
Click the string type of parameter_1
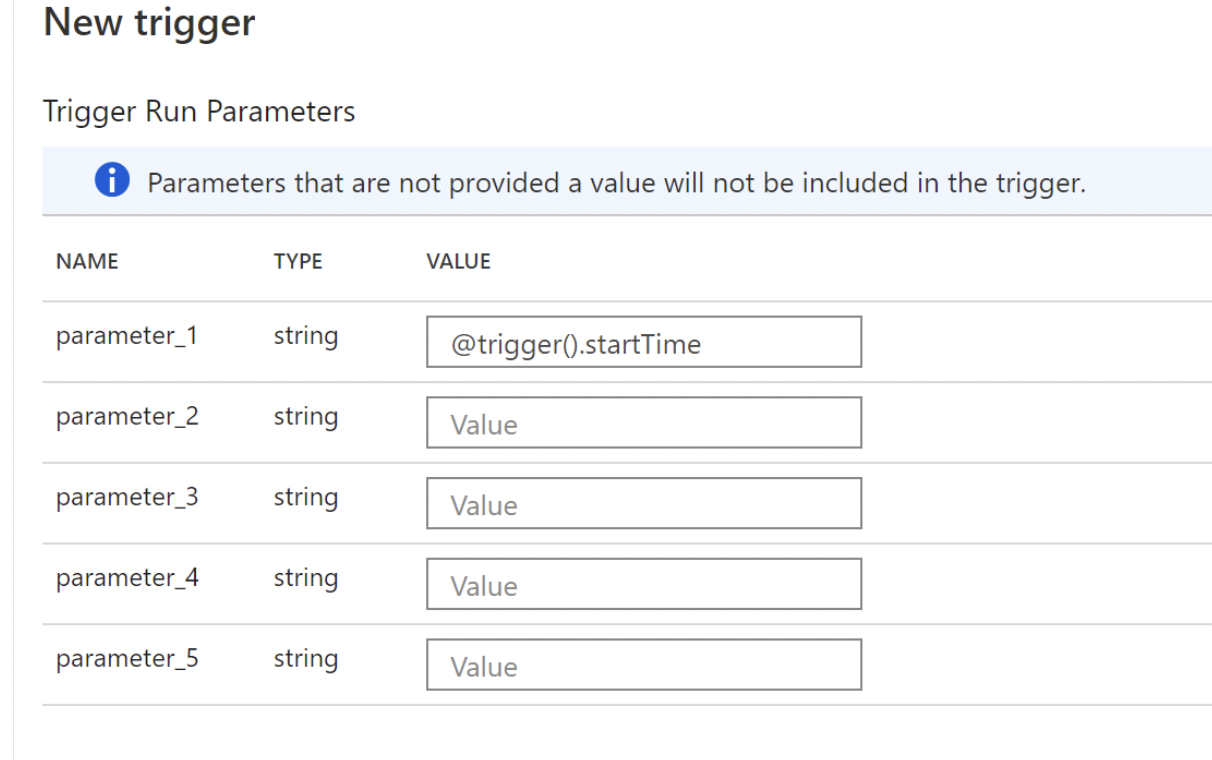click(x=306, y=337)
